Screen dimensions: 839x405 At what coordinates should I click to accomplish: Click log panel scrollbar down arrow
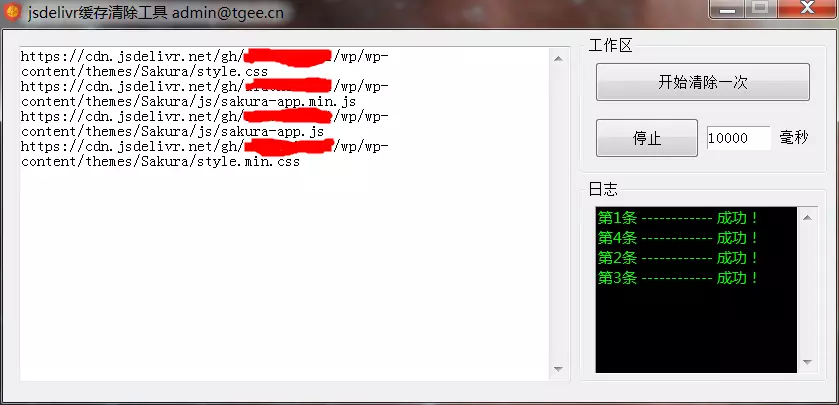[807, 362]
